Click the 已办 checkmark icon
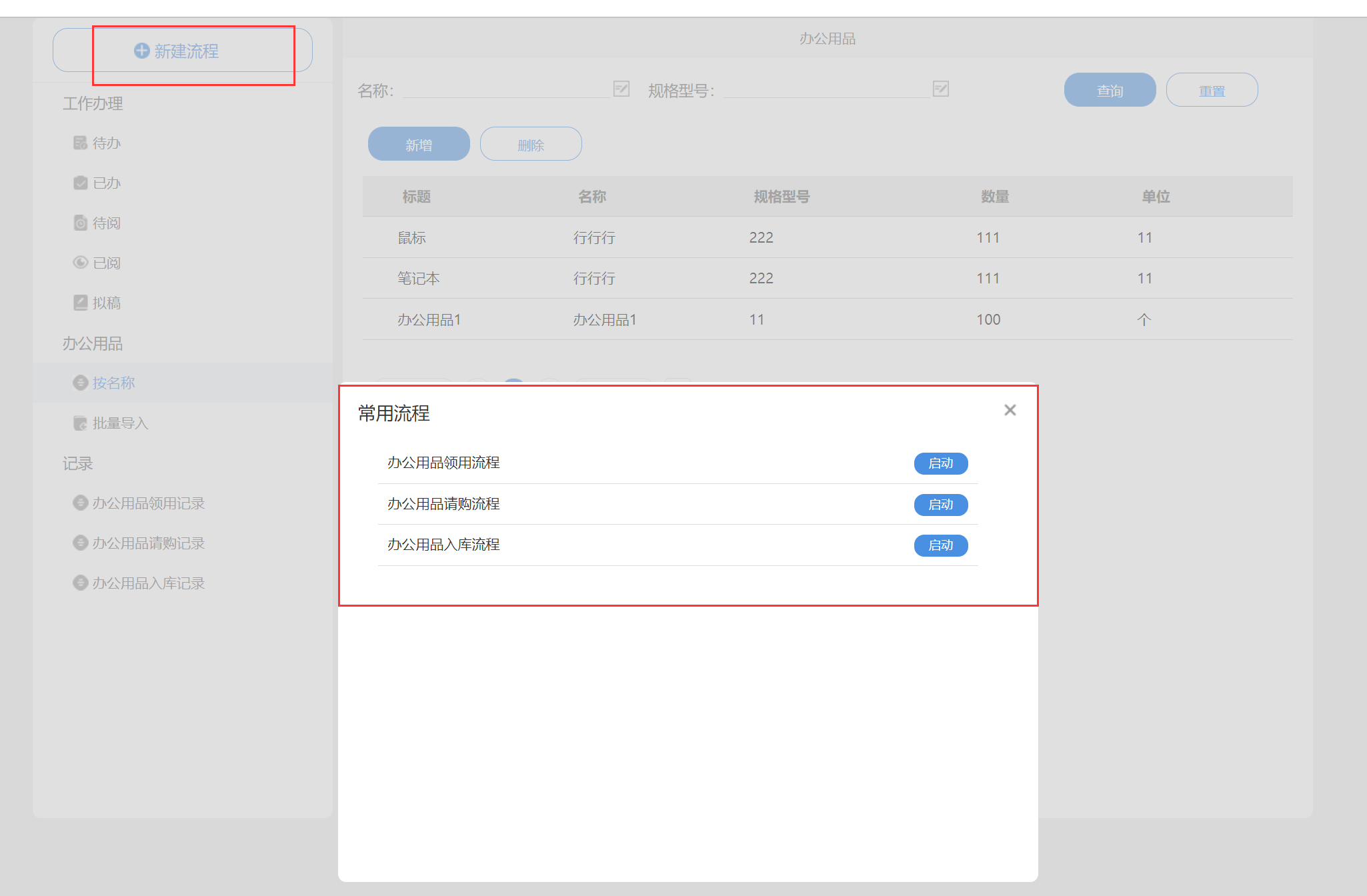 pos(80,183)
